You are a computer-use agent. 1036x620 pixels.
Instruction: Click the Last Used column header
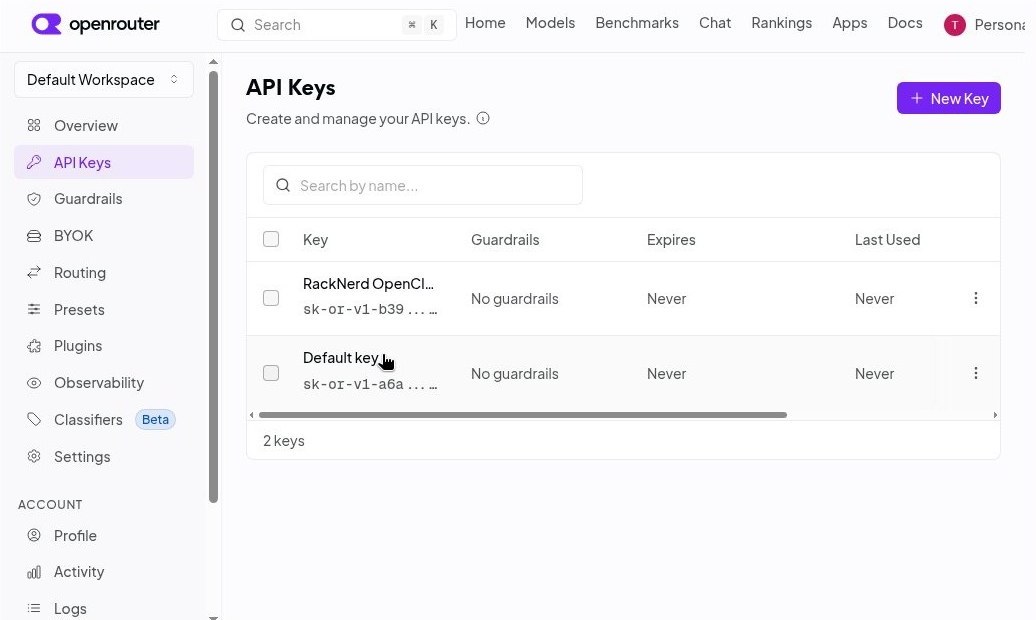887,239
